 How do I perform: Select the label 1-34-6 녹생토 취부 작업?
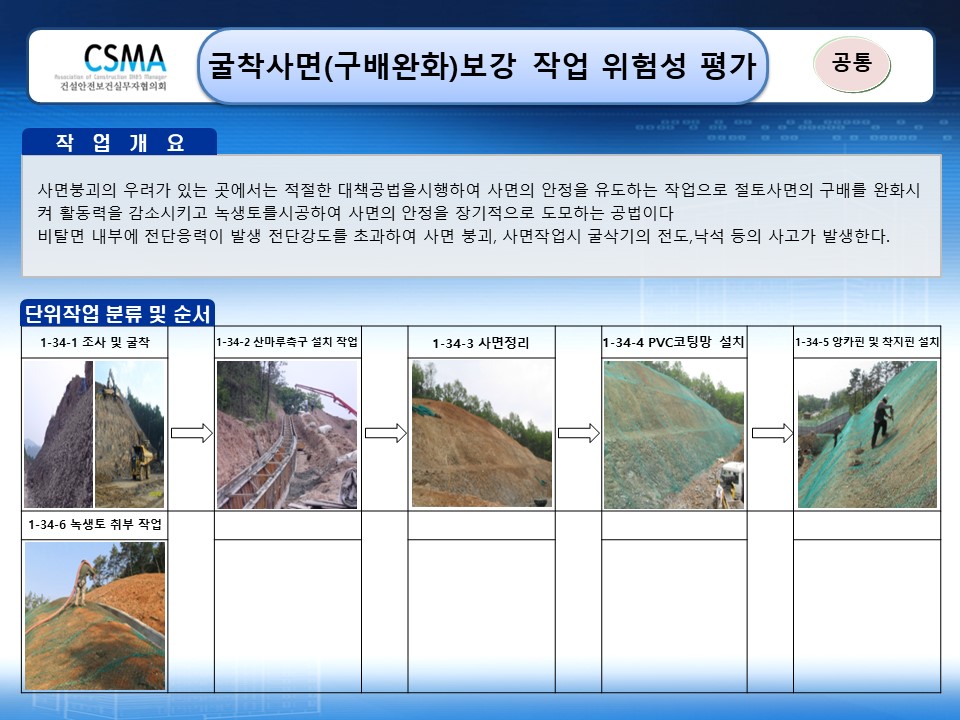pos(95,524)
